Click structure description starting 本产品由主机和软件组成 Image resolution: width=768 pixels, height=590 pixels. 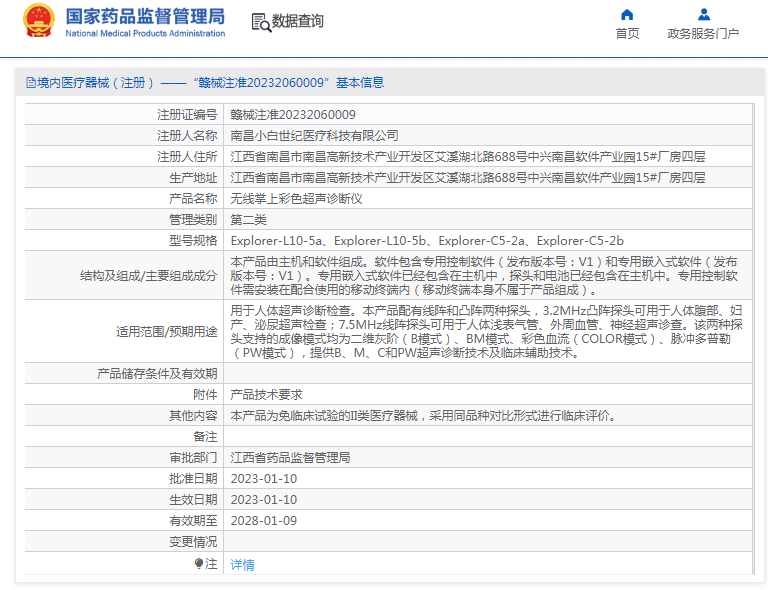(484, 276)
